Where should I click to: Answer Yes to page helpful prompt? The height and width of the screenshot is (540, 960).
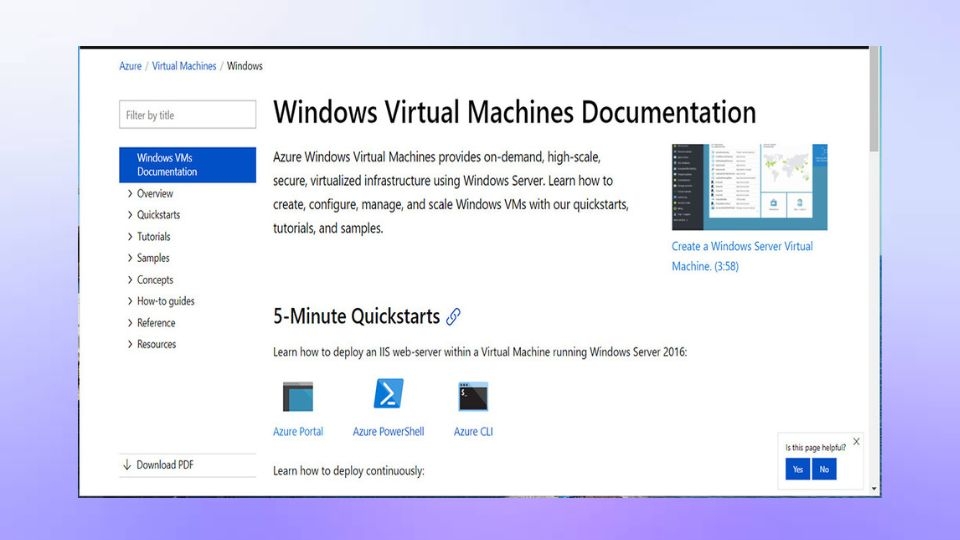[798, 470]
